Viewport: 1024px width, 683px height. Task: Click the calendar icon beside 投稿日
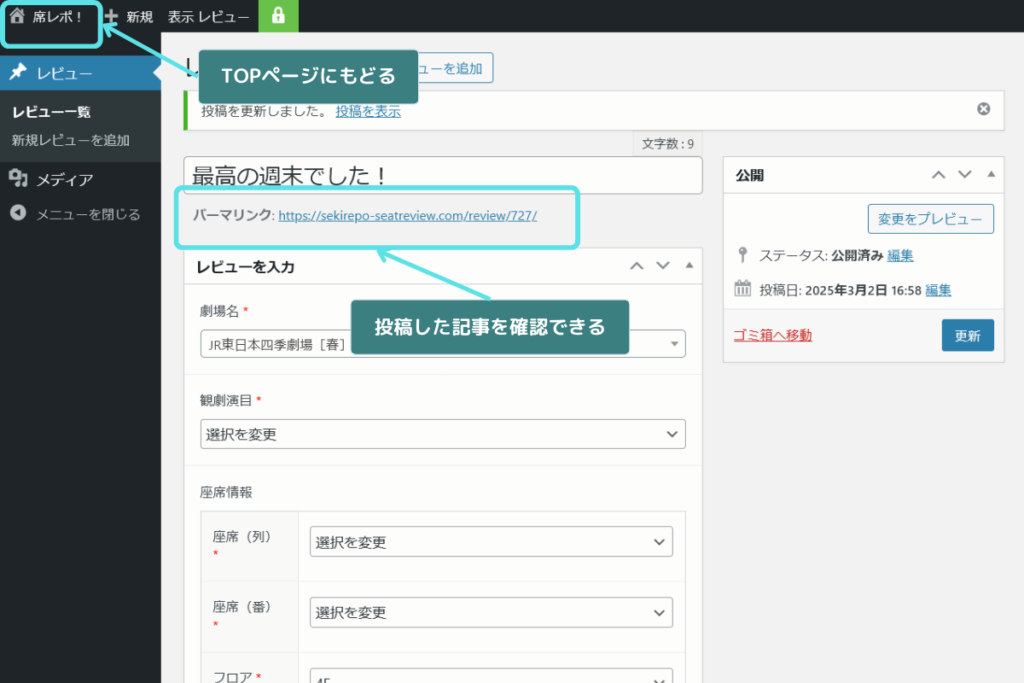(743, 288)
